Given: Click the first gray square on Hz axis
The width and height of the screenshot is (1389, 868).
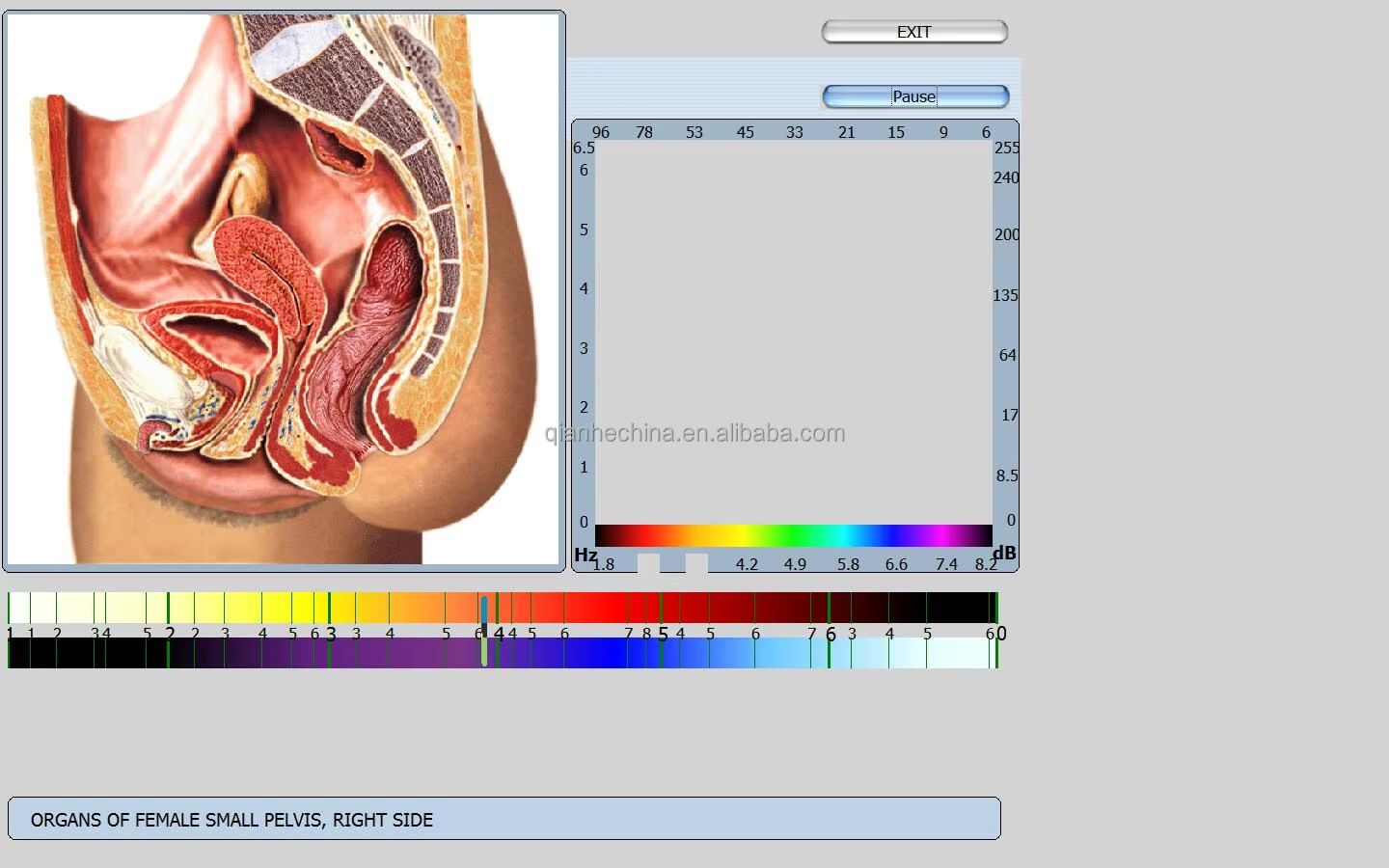Looking at the screenshot, I should [x=648, y=563].
